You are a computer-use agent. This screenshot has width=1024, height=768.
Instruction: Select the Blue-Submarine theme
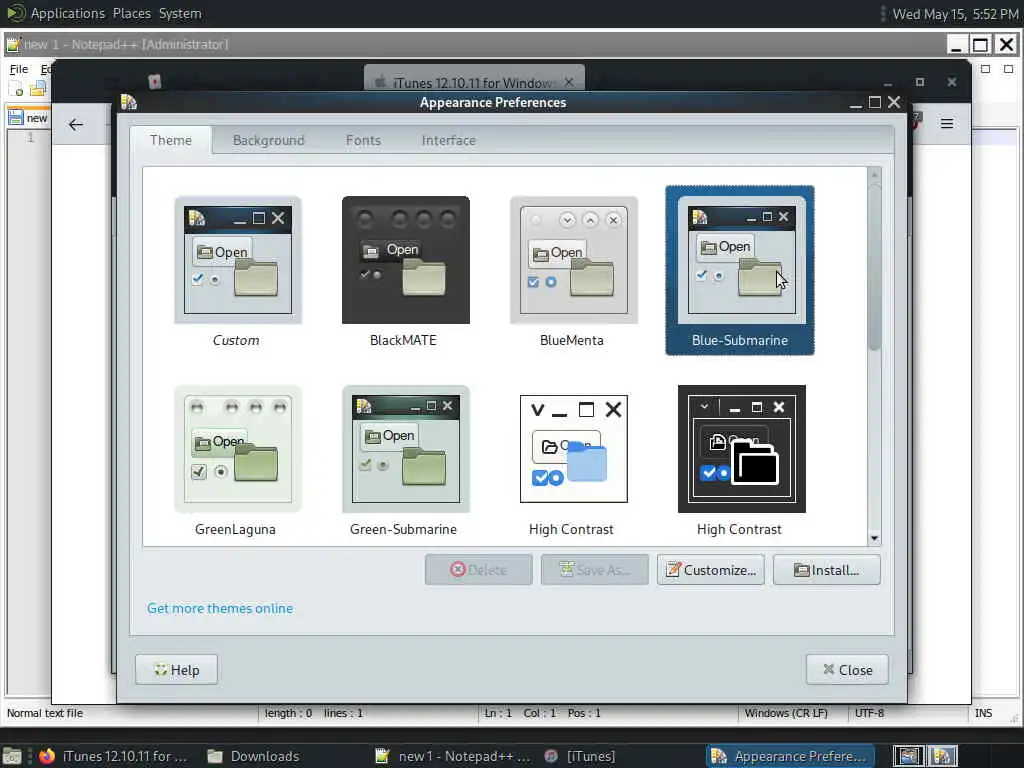739,270
